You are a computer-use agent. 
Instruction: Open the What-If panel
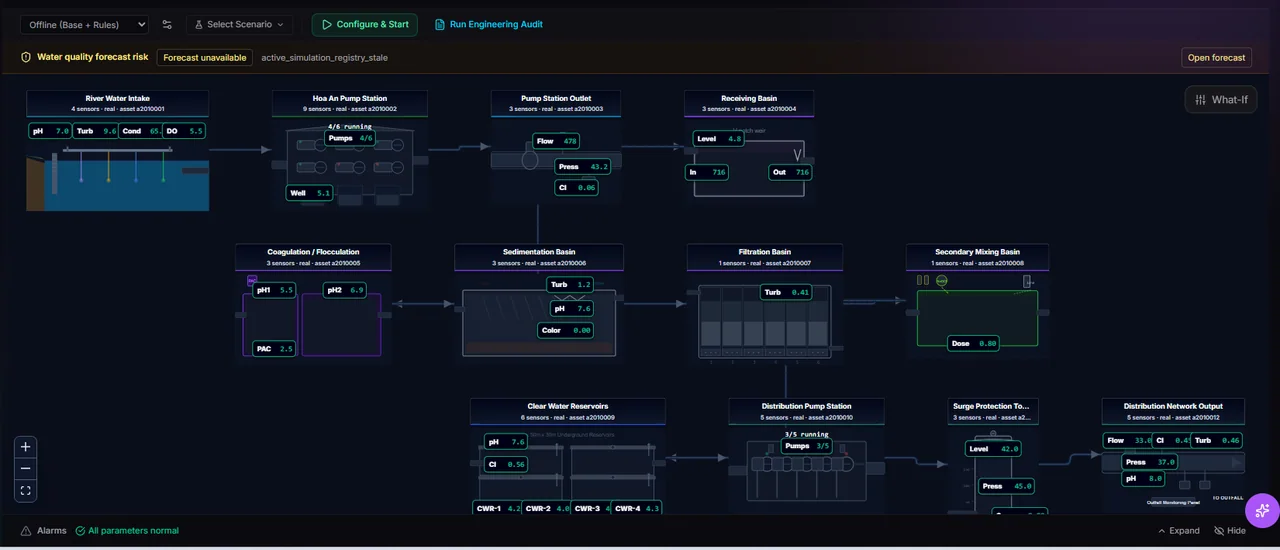point(1220,99)
